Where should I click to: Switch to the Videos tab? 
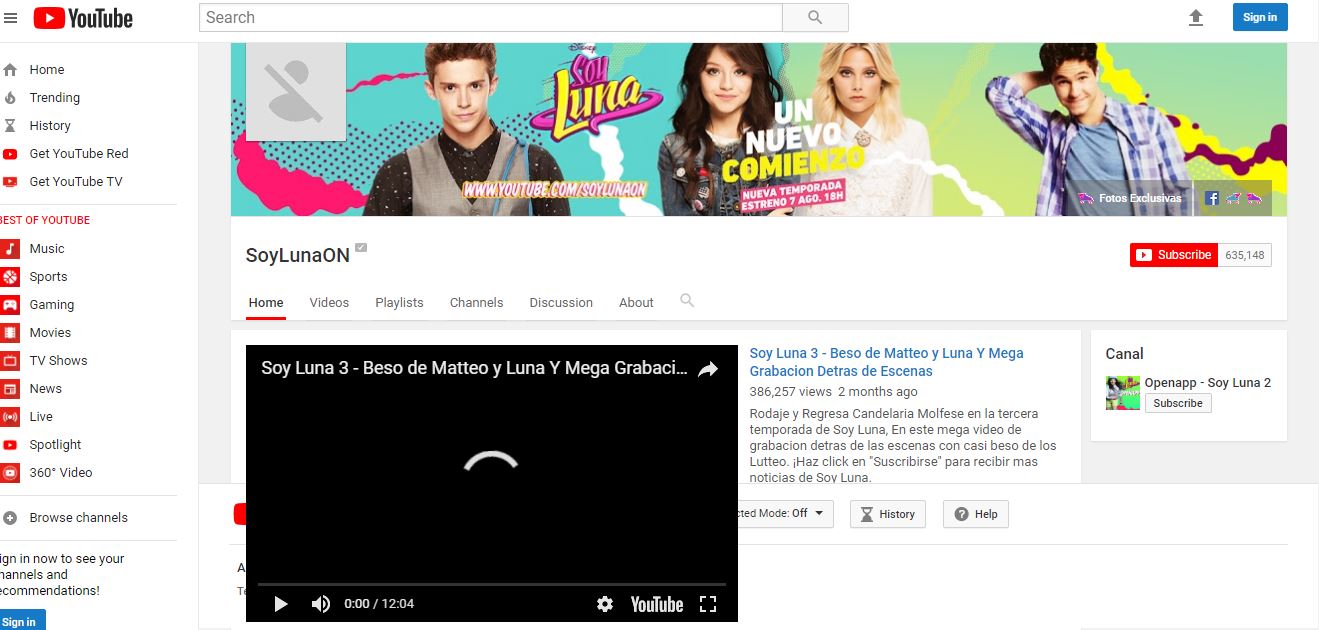pos(329,302)
